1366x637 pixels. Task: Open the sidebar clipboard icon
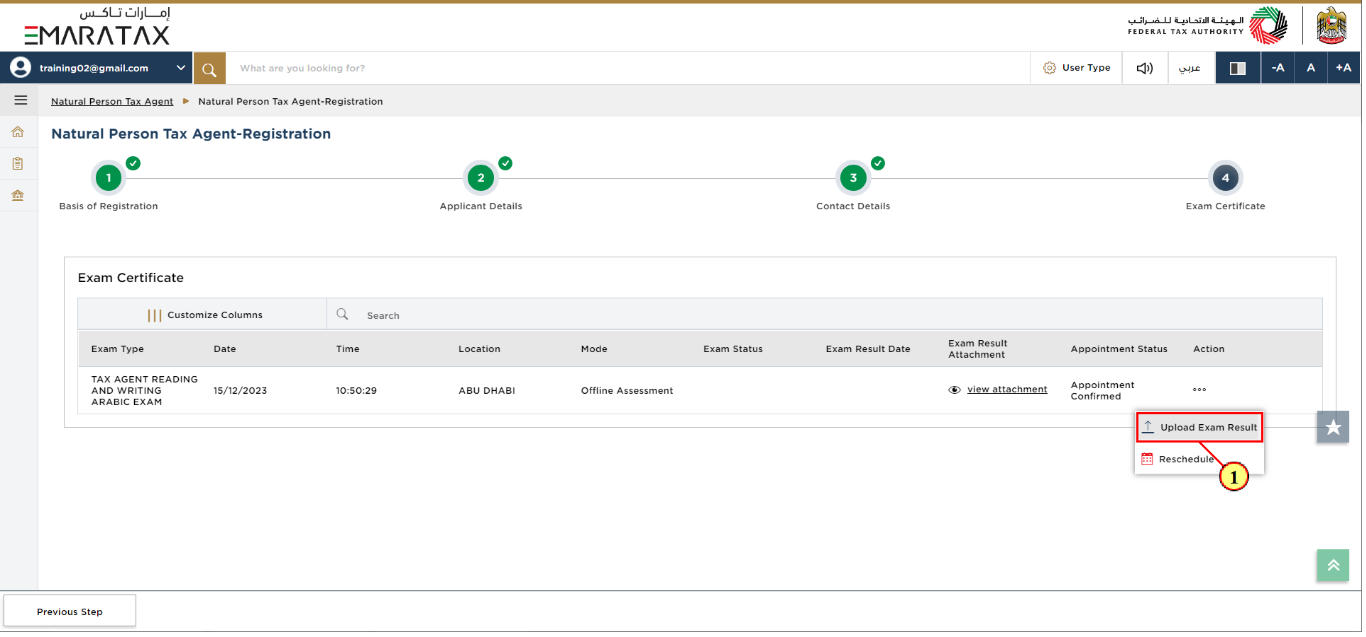click(18, 163)
